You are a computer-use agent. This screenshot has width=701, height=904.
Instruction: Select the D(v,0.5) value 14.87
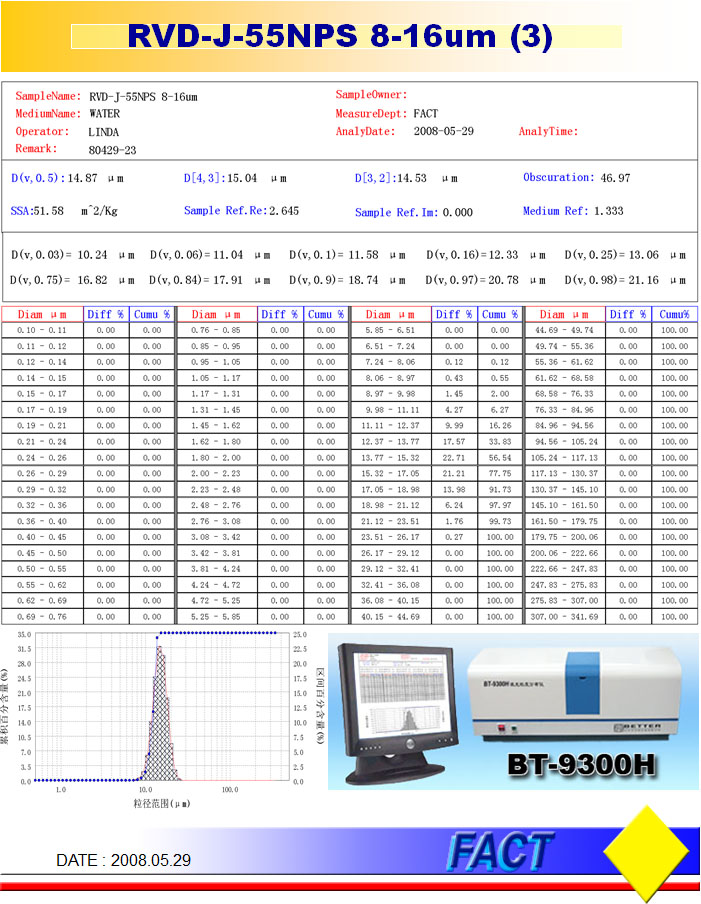[x=82, y=178]
